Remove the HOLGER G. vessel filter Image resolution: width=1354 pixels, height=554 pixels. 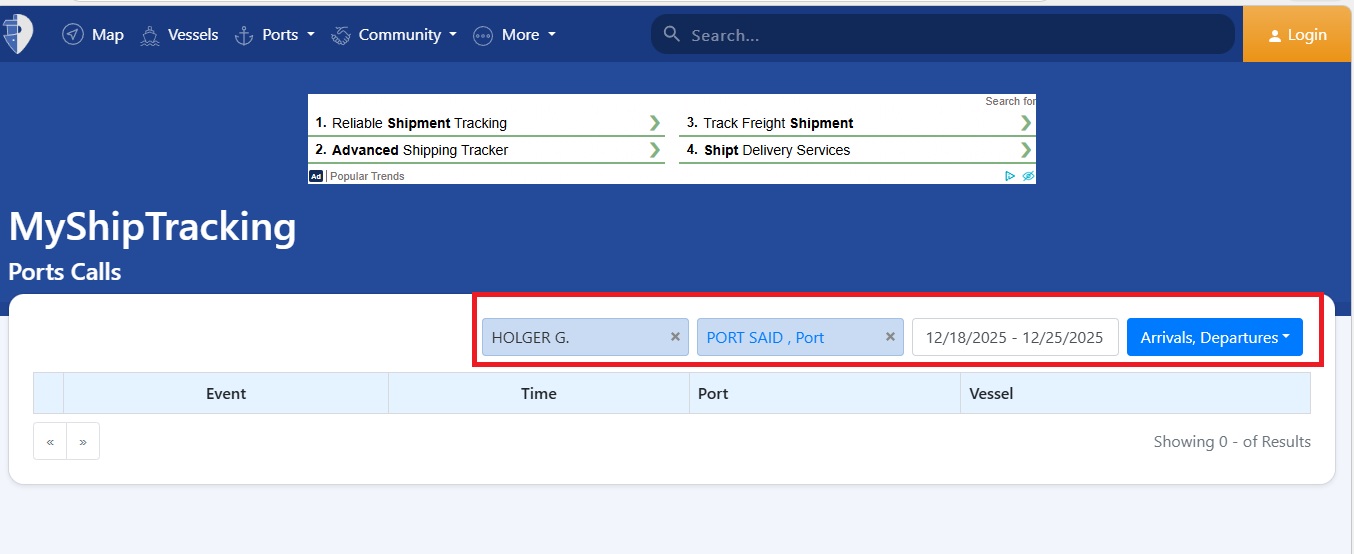(x=675, y=337)
